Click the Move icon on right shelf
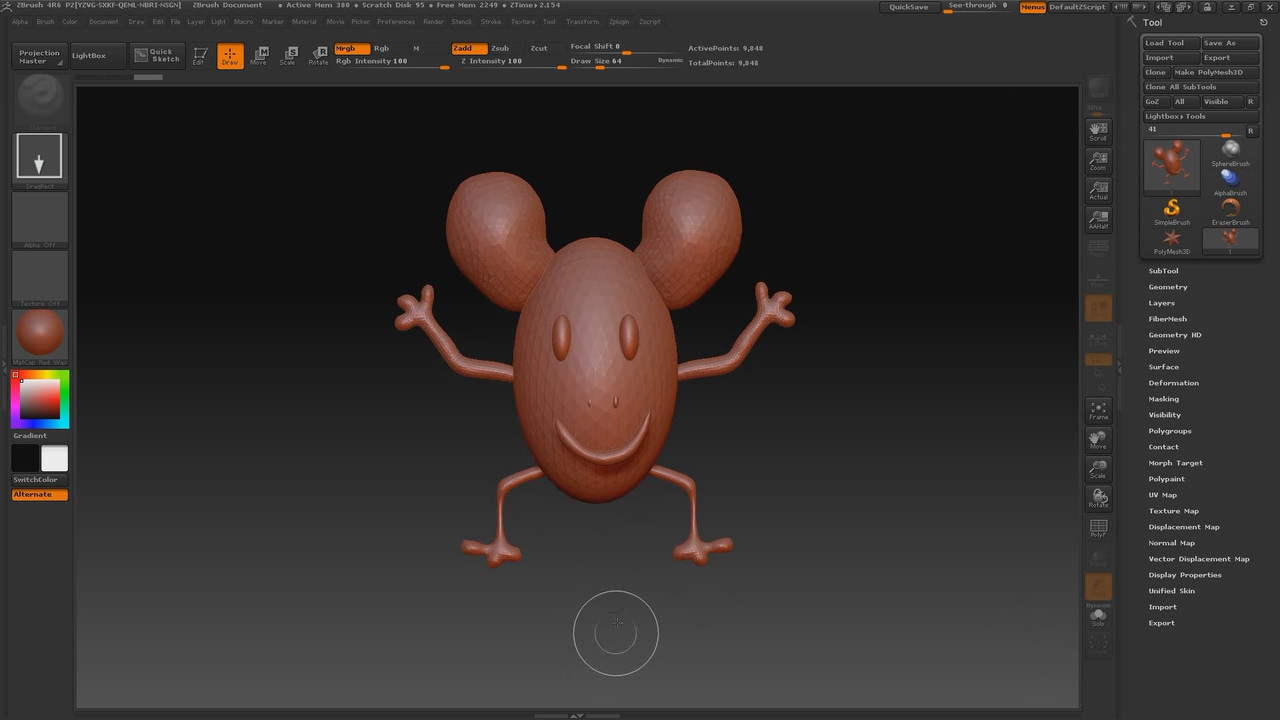Screen dimensions: 1280x720 pos(1098,439)
